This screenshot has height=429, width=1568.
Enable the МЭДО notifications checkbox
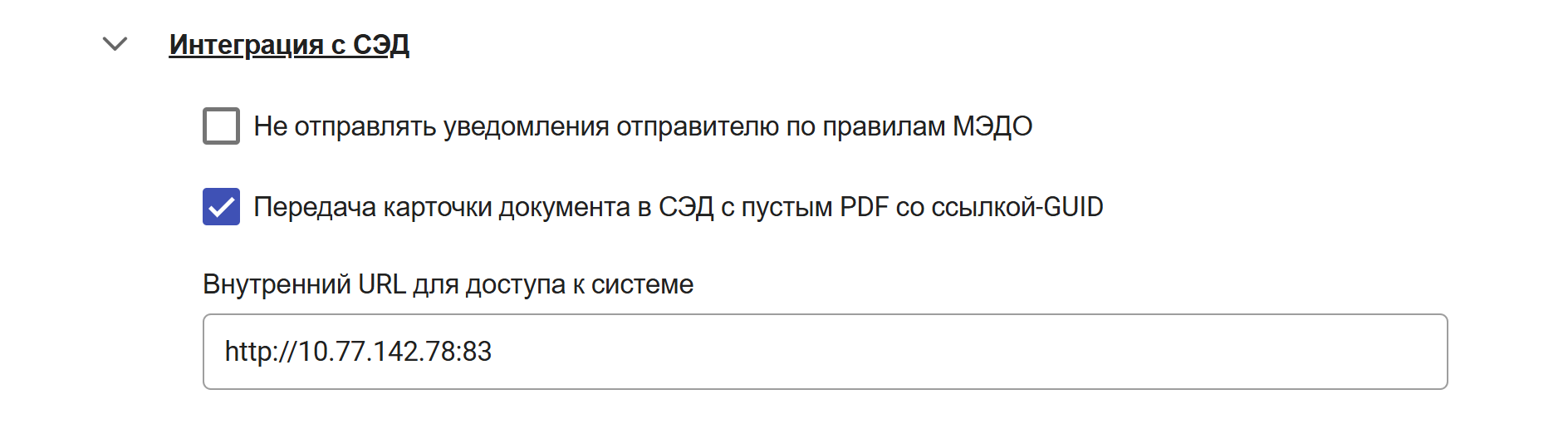click(x=221, y=126)
